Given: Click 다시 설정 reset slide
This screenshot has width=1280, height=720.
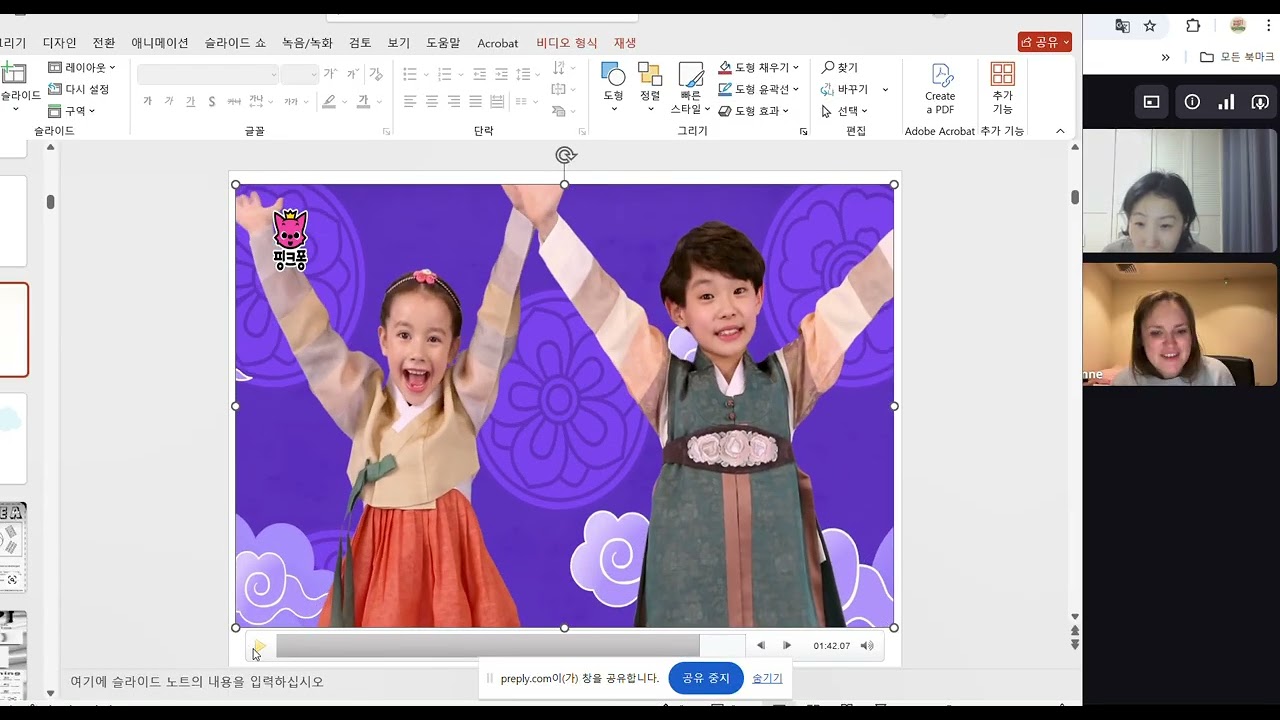Looking at the screenshot, I should coord(79,89).
